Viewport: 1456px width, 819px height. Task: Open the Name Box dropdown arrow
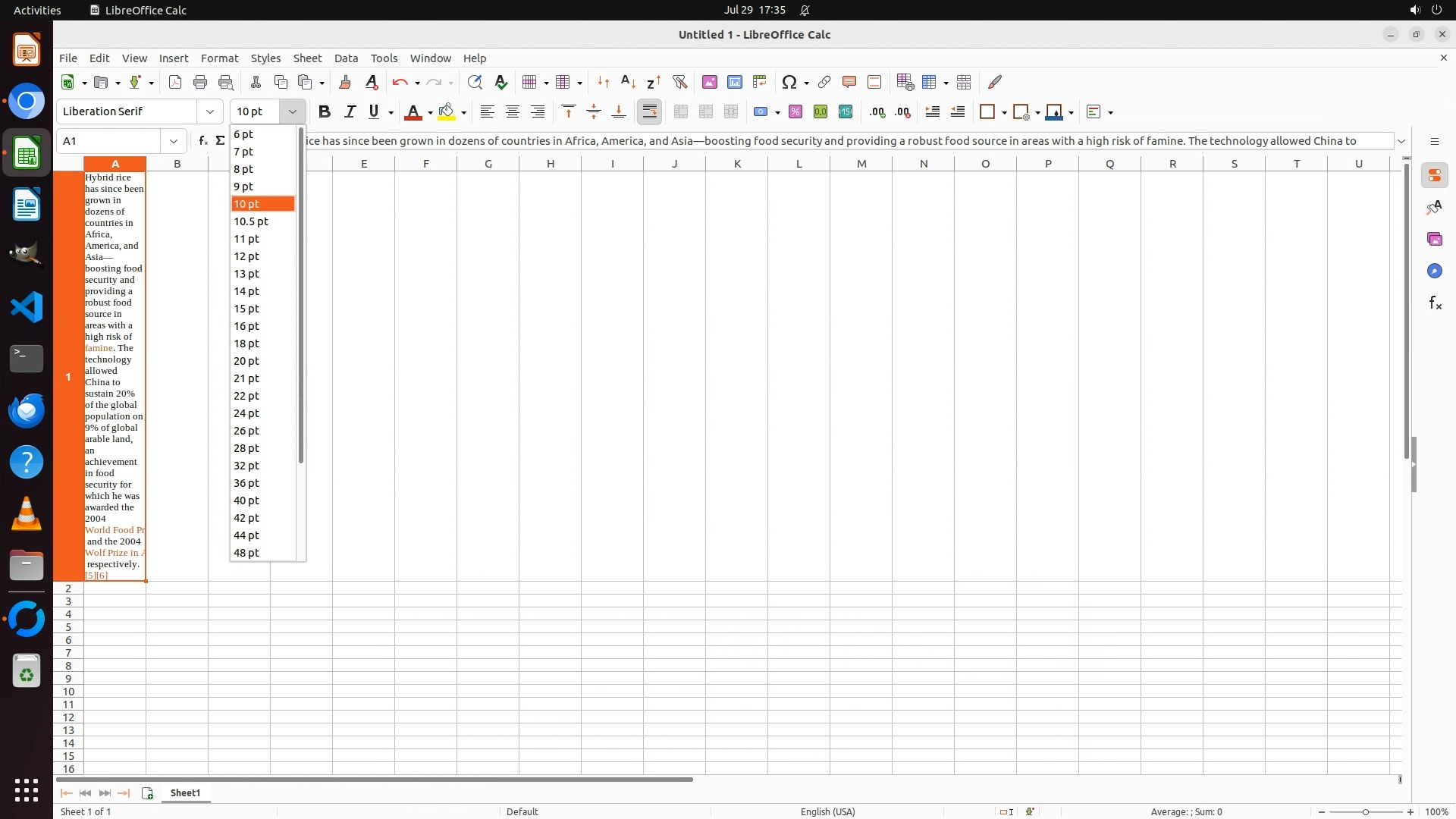[174, 141]
